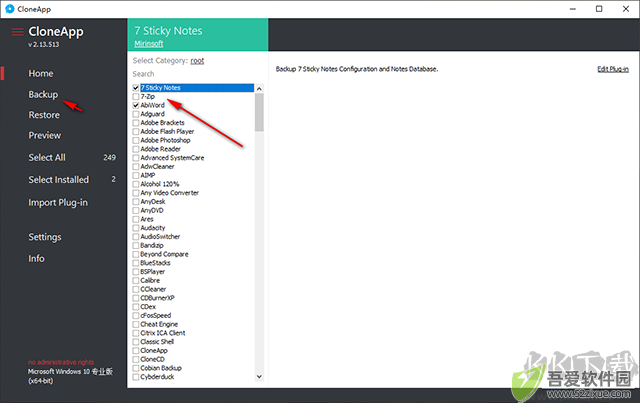Image resolution: width=640 pixels, height=403 pixels.
Task: Select BlueStacks list entry
Action: click(155, 263)
